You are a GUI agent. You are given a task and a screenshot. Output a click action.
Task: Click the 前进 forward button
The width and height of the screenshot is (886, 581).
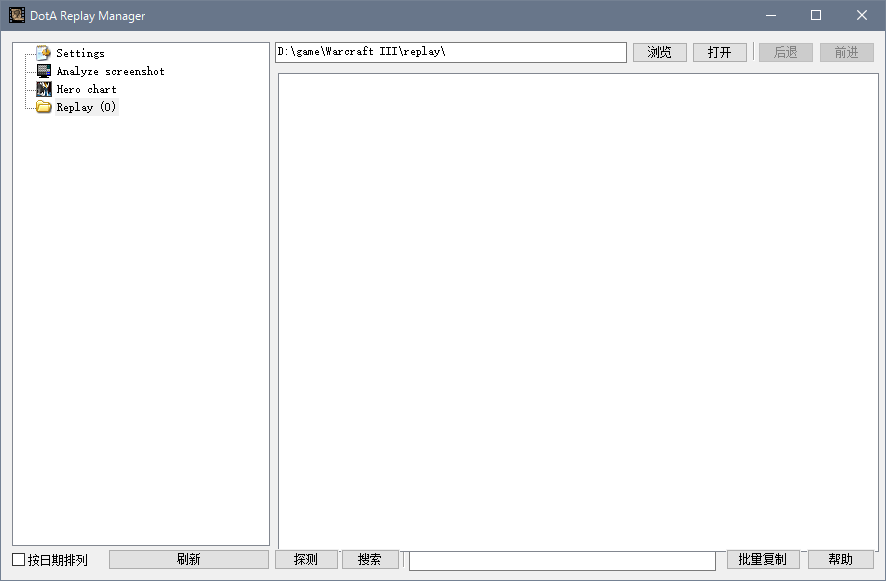(846, 52)
